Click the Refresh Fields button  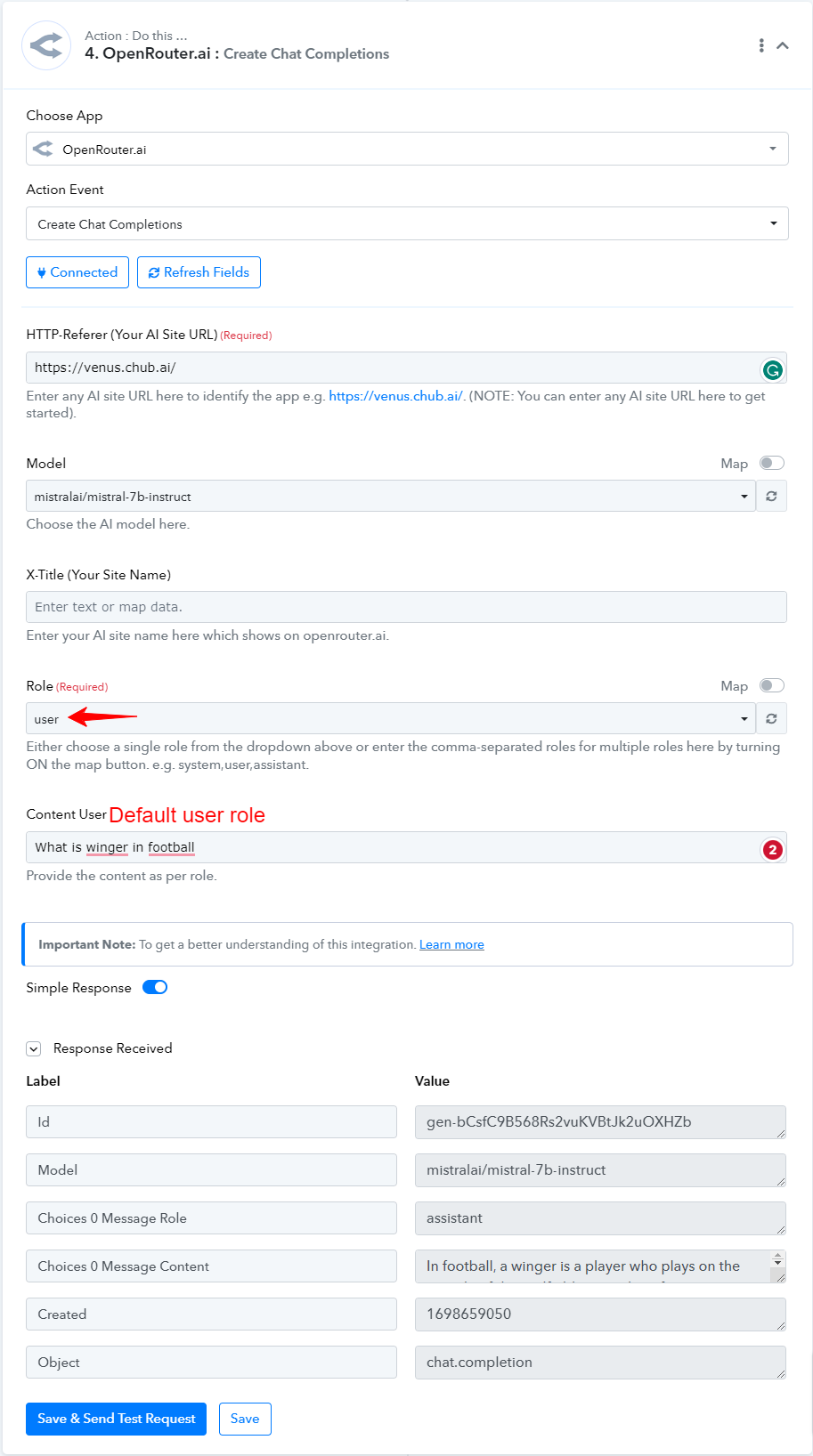pyautogui.click(x=199, y=272)
